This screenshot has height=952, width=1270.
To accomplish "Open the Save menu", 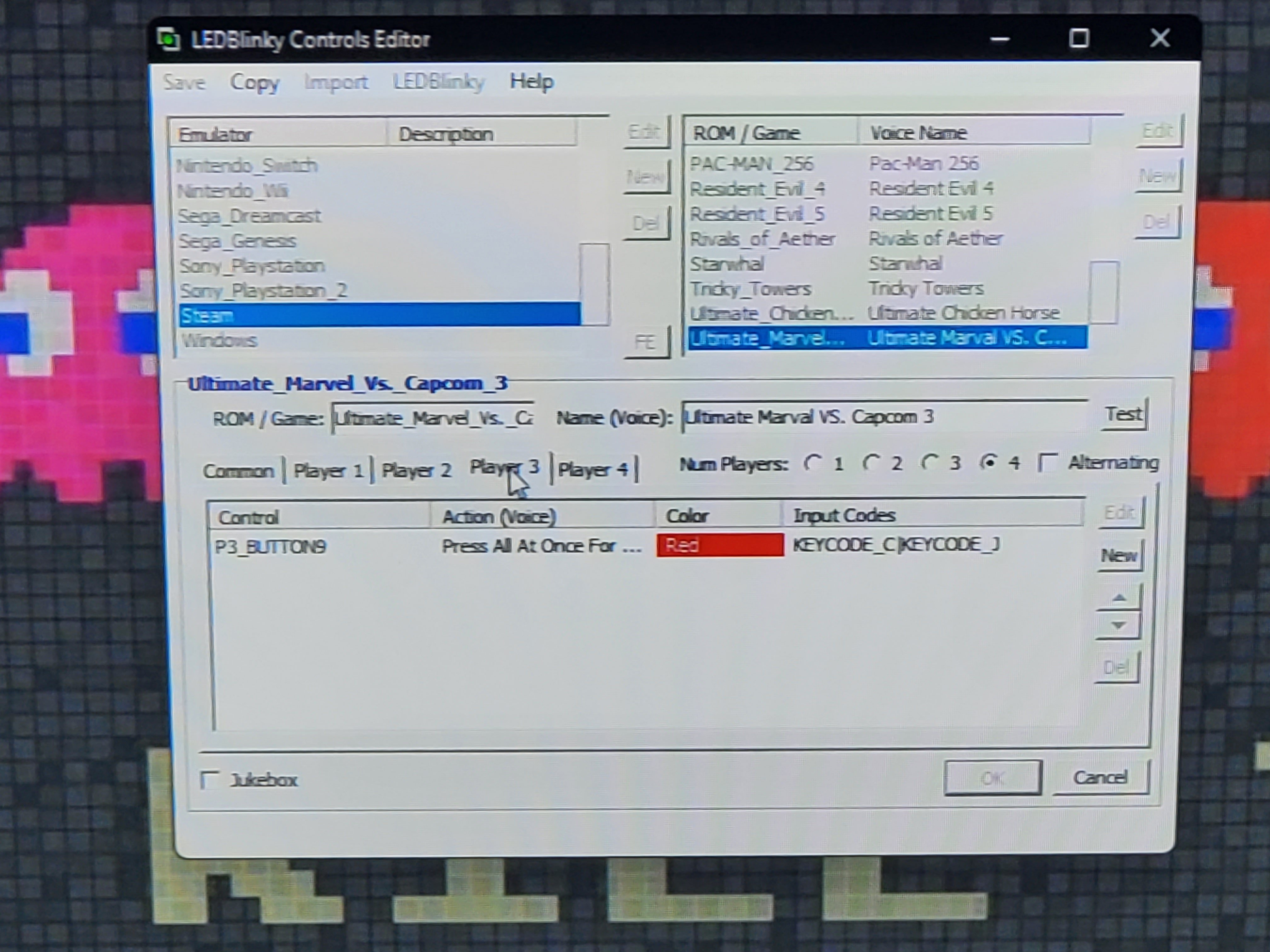I will tap(184, 82).
